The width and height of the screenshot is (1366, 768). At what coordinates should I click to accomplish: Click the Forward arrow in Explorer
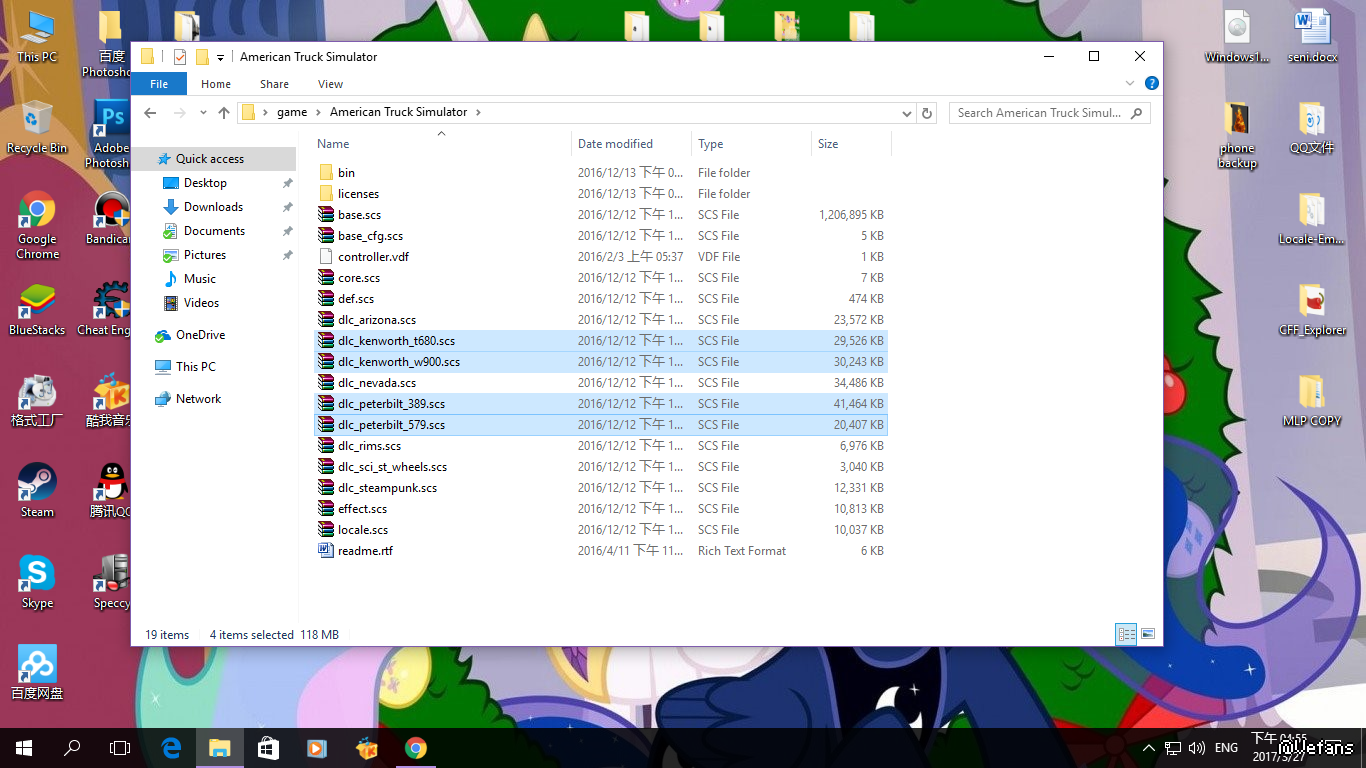[x=180, y=113]
